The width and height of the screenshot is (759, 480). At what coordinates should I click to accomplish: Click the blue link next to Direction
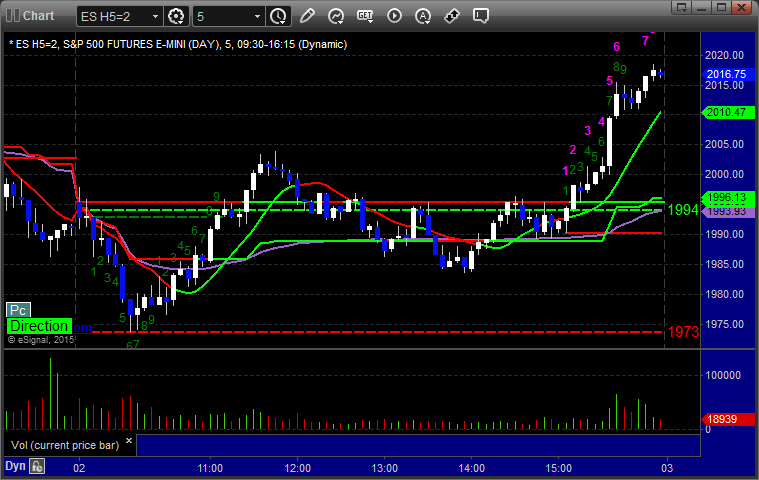point(82,328)
